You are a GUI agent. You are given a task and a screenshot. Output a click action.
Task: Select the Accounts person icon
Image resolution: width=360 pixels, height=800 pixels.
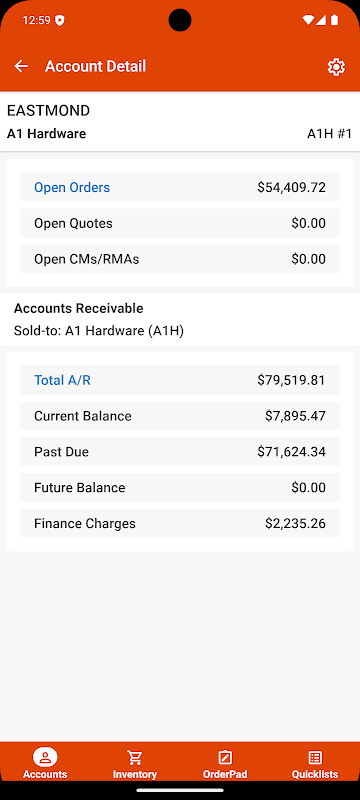45,757
